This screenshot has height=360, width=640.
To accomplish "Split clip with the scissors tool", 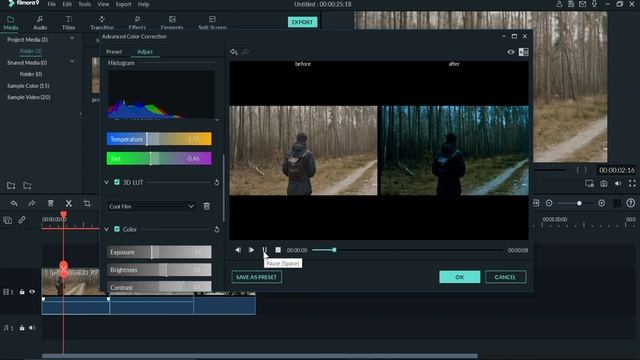I will click(x=69, y=203).
